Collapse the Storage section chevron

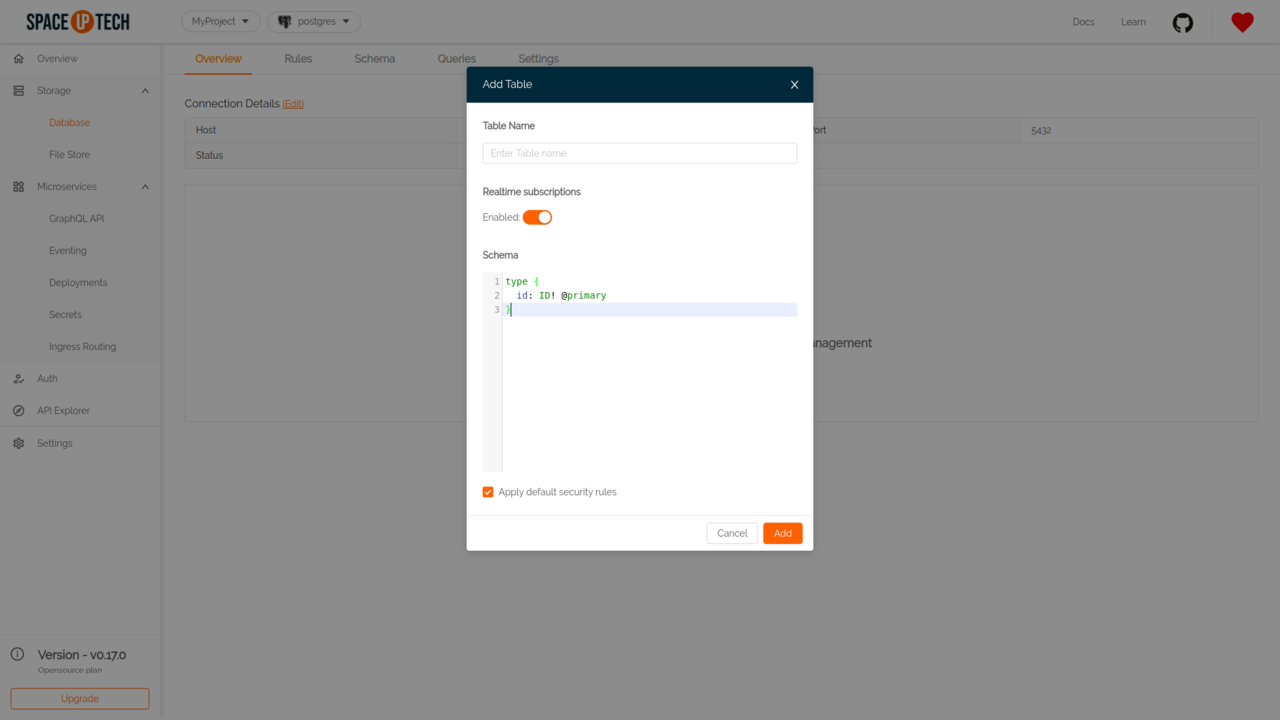coord(145,91)
